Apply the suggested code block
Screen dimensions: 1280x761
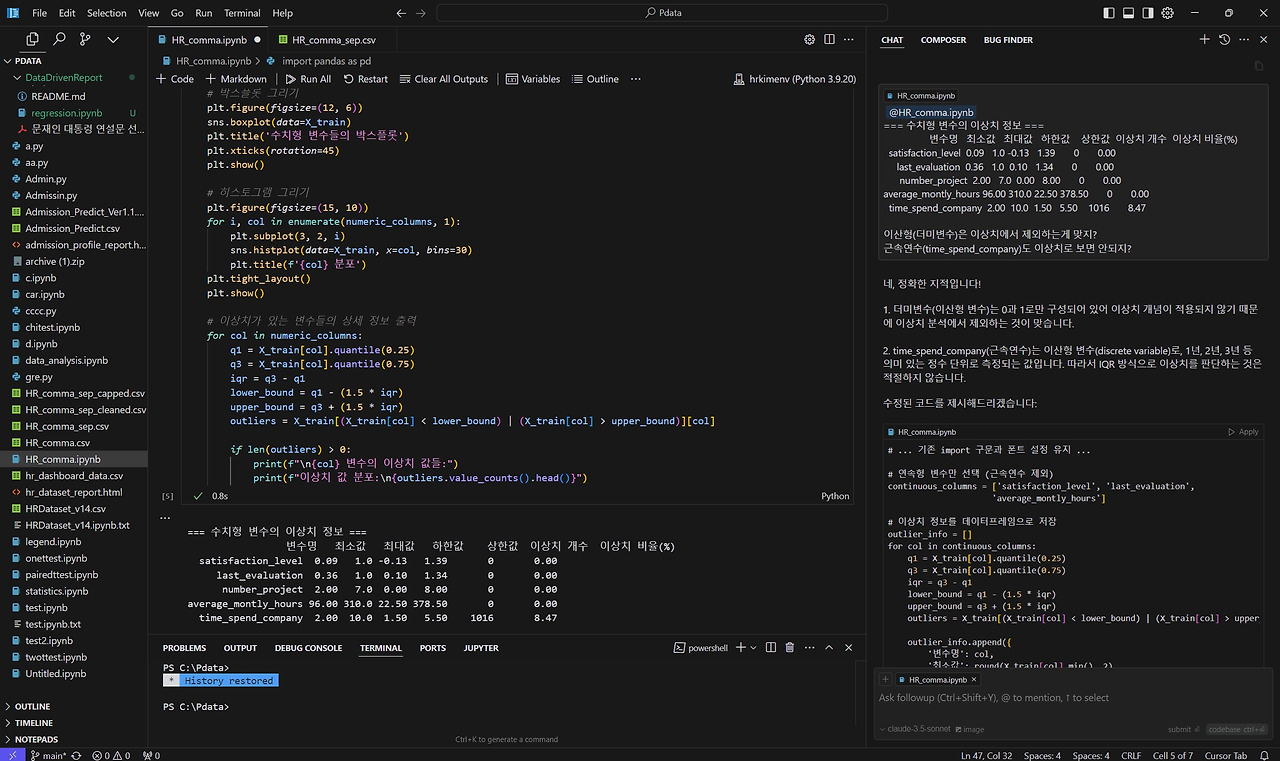click(x=1243, y=432)
